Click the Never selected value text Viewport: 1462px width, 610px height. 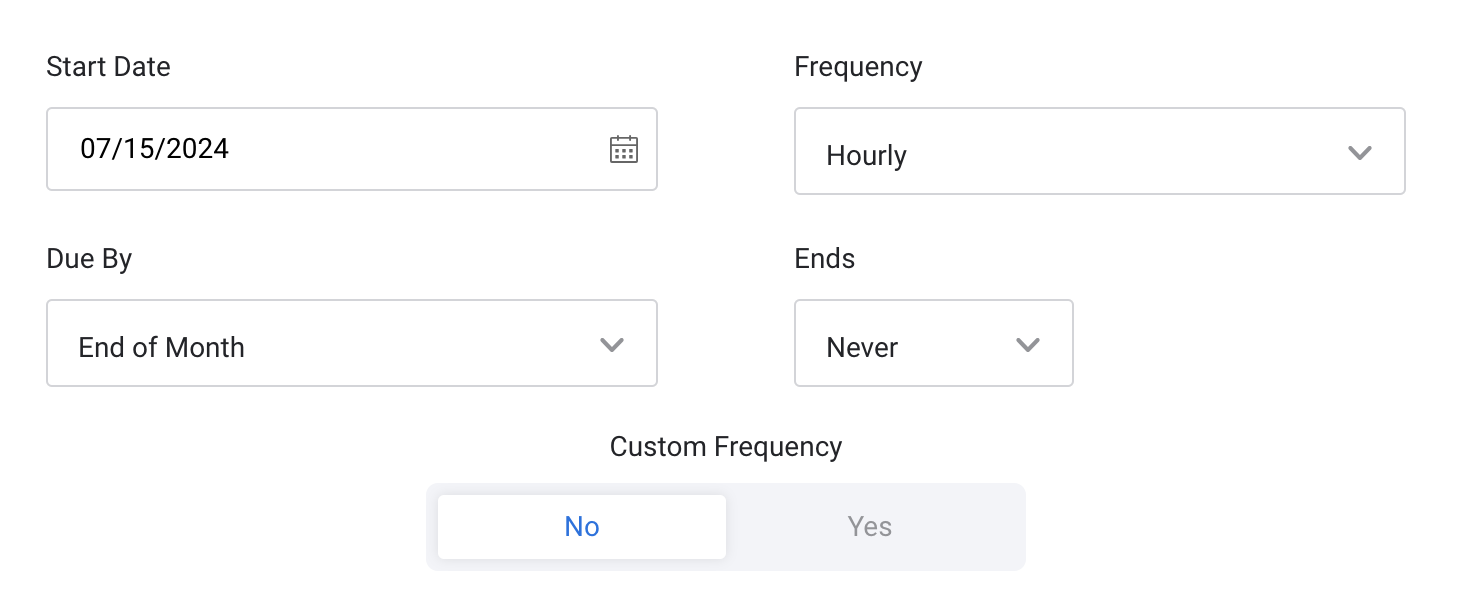point(862,348)
